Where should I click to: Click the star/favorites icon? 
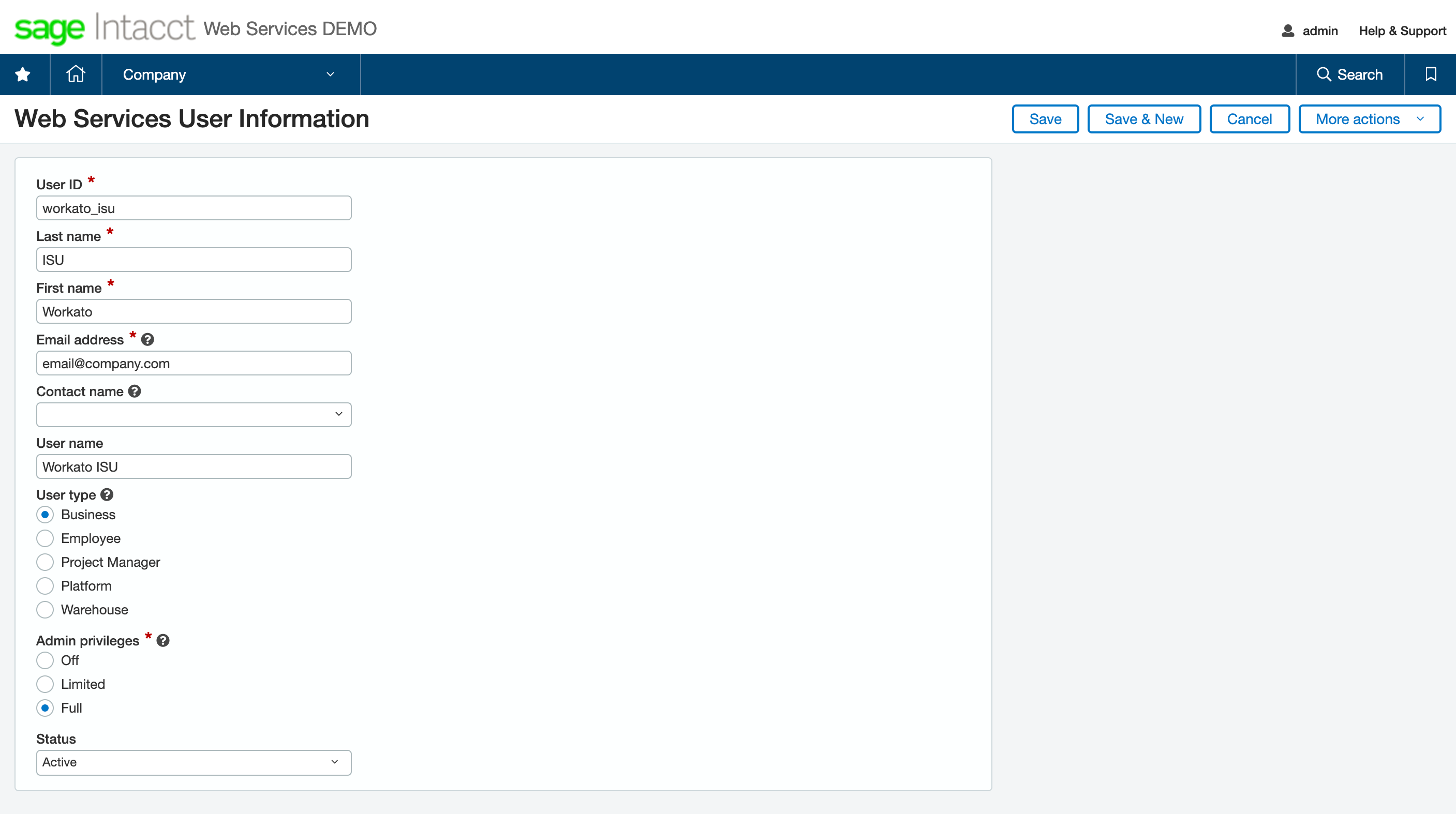click(24, 74)
